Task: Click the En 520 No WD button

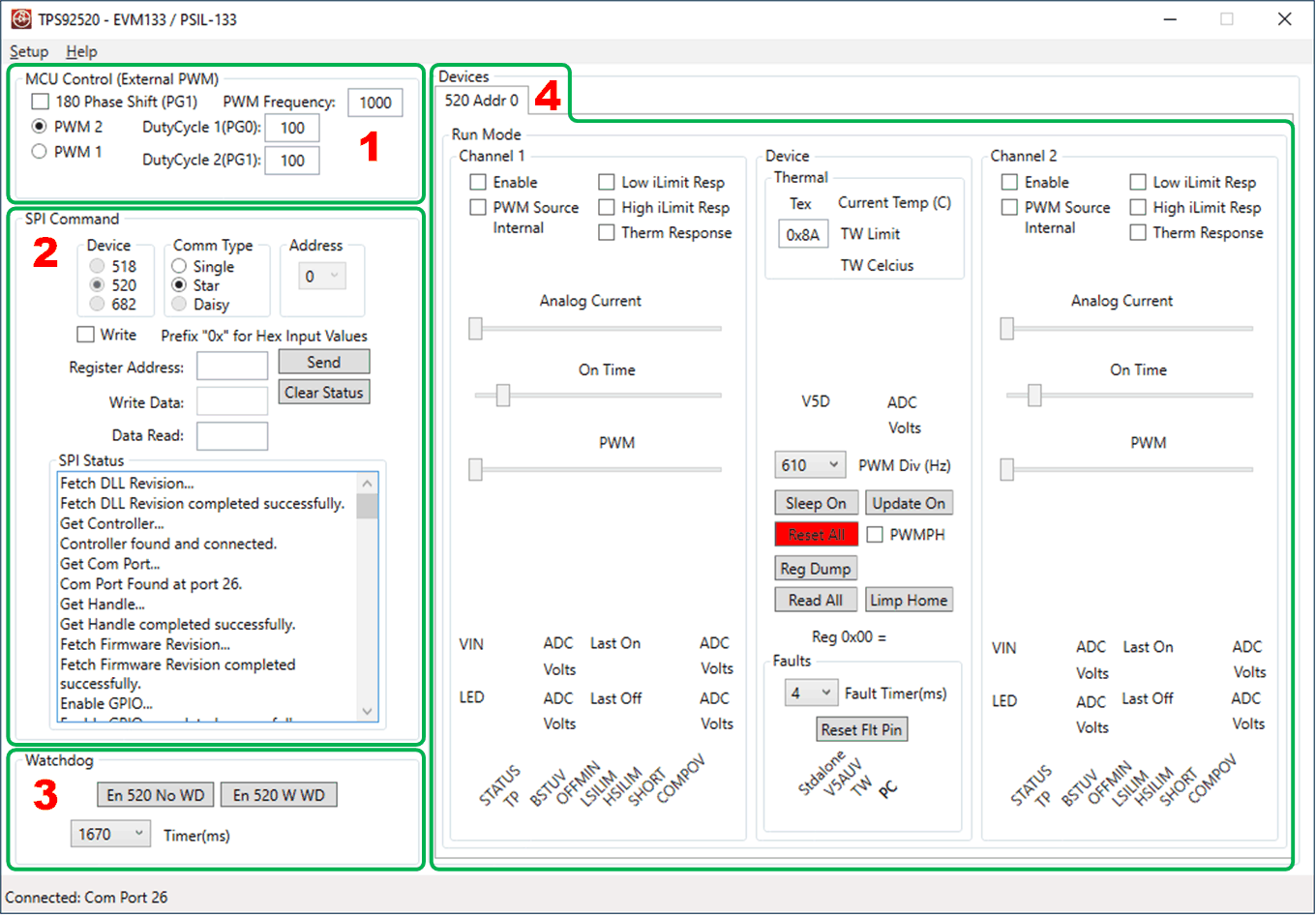Action: click(156, 795)
